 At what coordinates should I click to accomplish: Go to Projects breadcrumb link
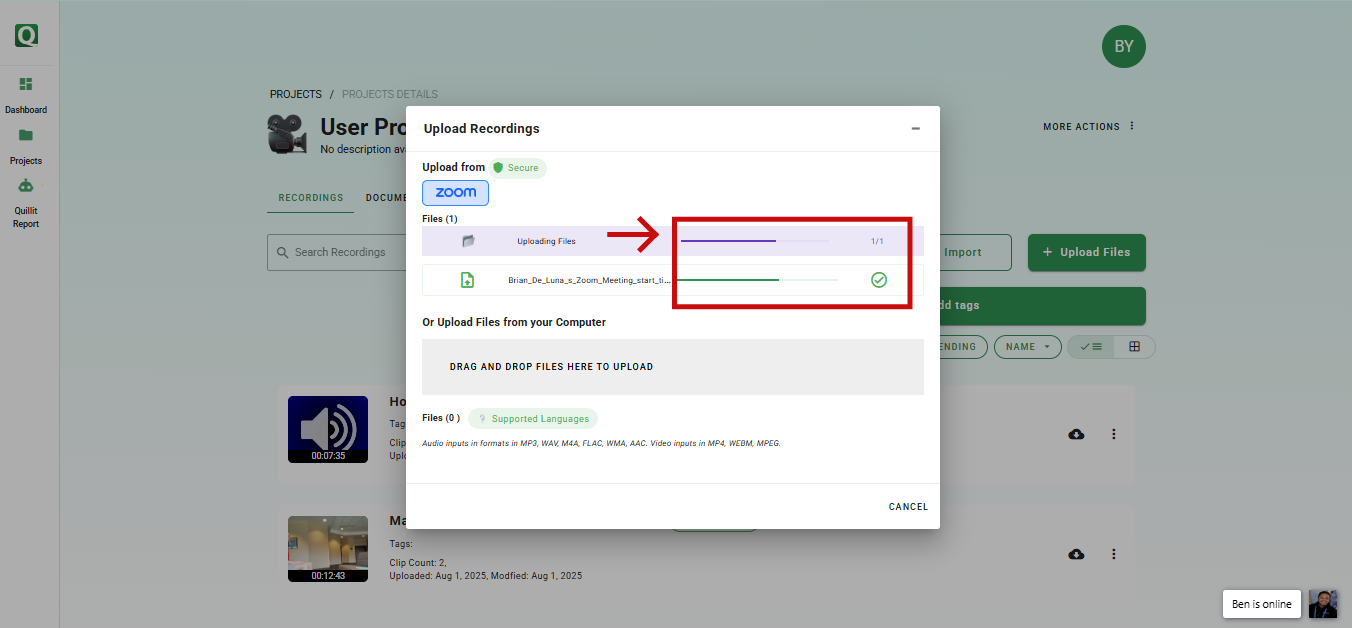coord(295,94)
